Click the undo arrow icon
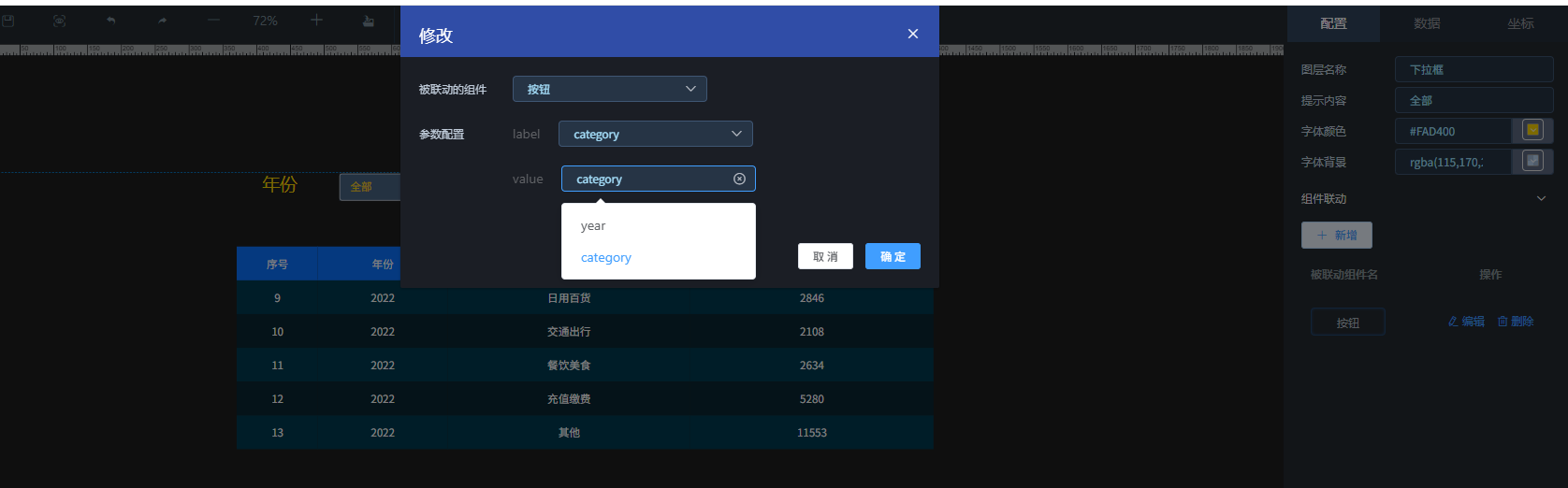Image resolution: width=1568 pixels, height=488 pixels. pyautogui.click(x=111, y=21)
